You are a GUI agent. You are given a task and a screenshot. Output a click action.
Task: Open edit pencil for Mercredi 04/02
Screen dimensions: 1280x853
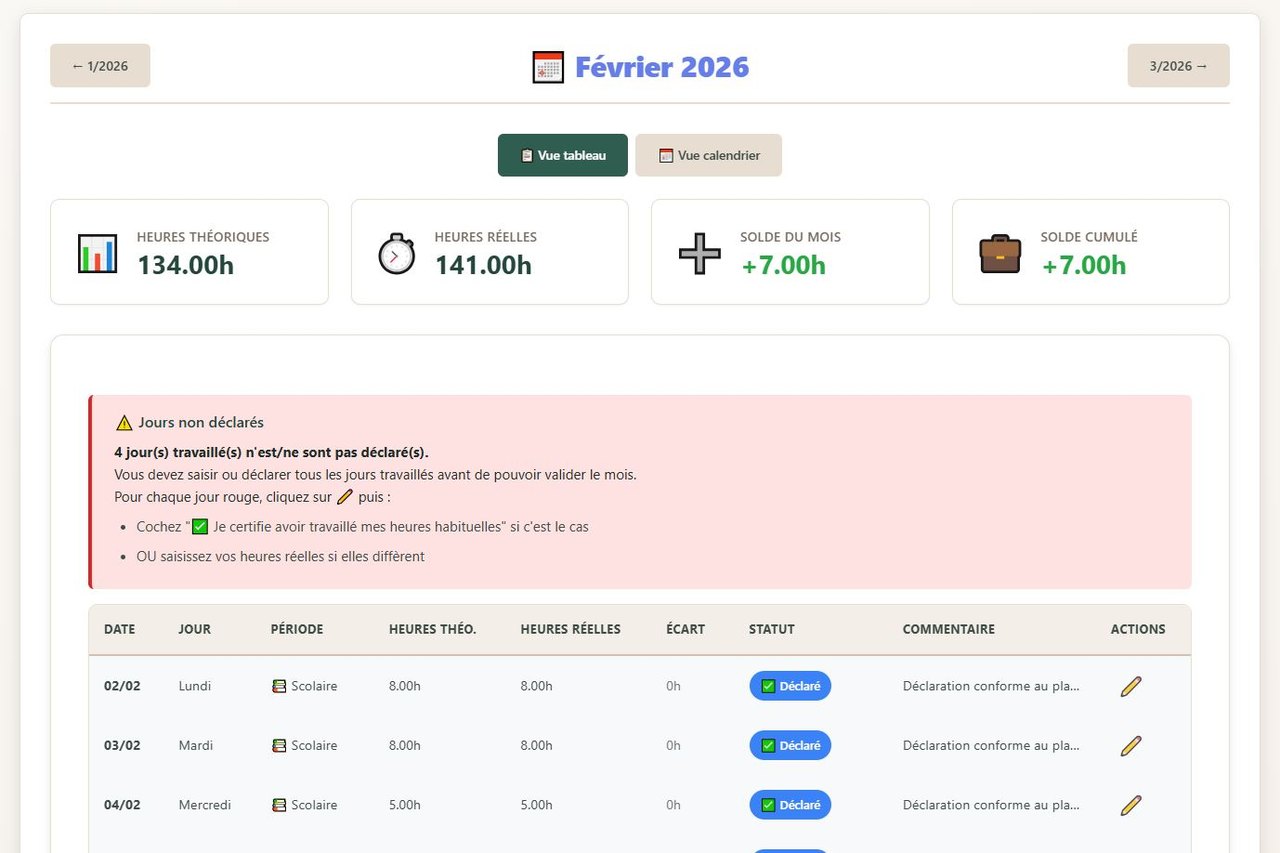point(1130,805)
